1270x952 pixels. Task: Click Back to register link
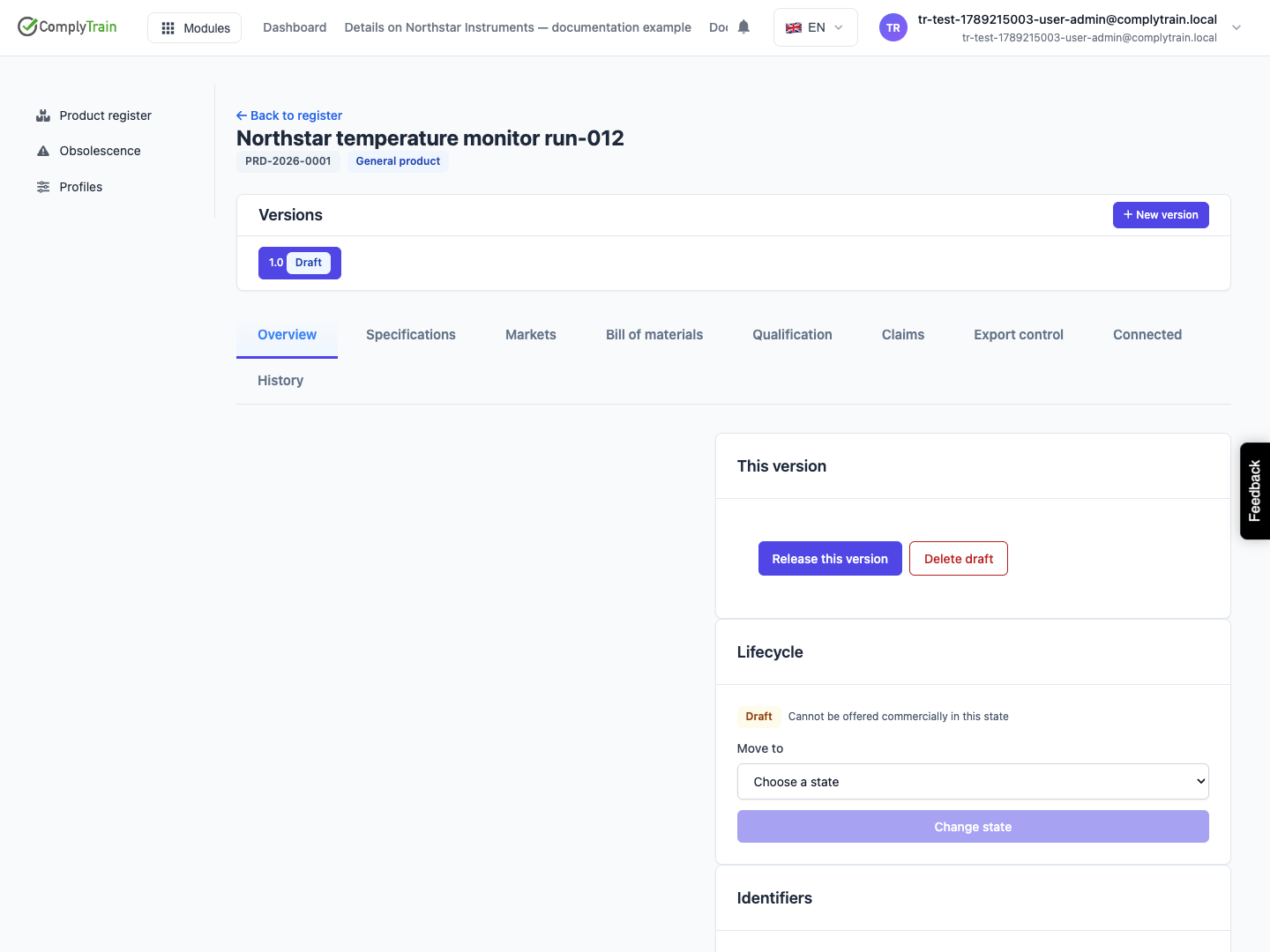pos(289,115)
